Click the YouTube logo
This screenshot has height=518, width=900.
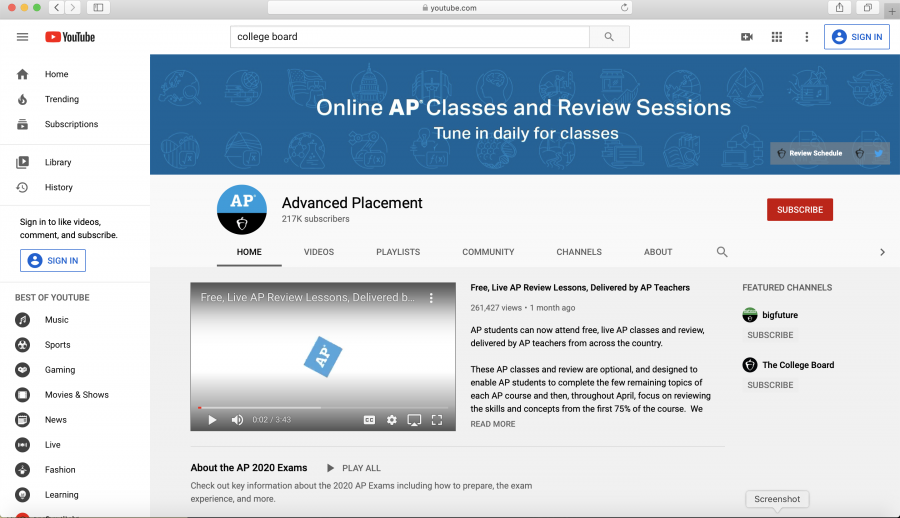70,37
